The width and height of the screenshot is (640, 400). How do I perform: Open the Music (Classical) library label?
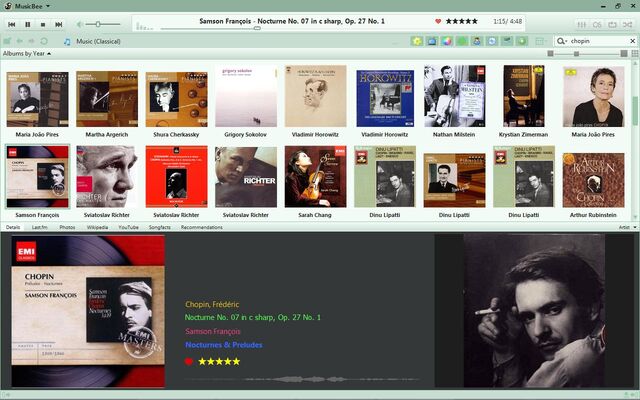[x=98, y=41]
